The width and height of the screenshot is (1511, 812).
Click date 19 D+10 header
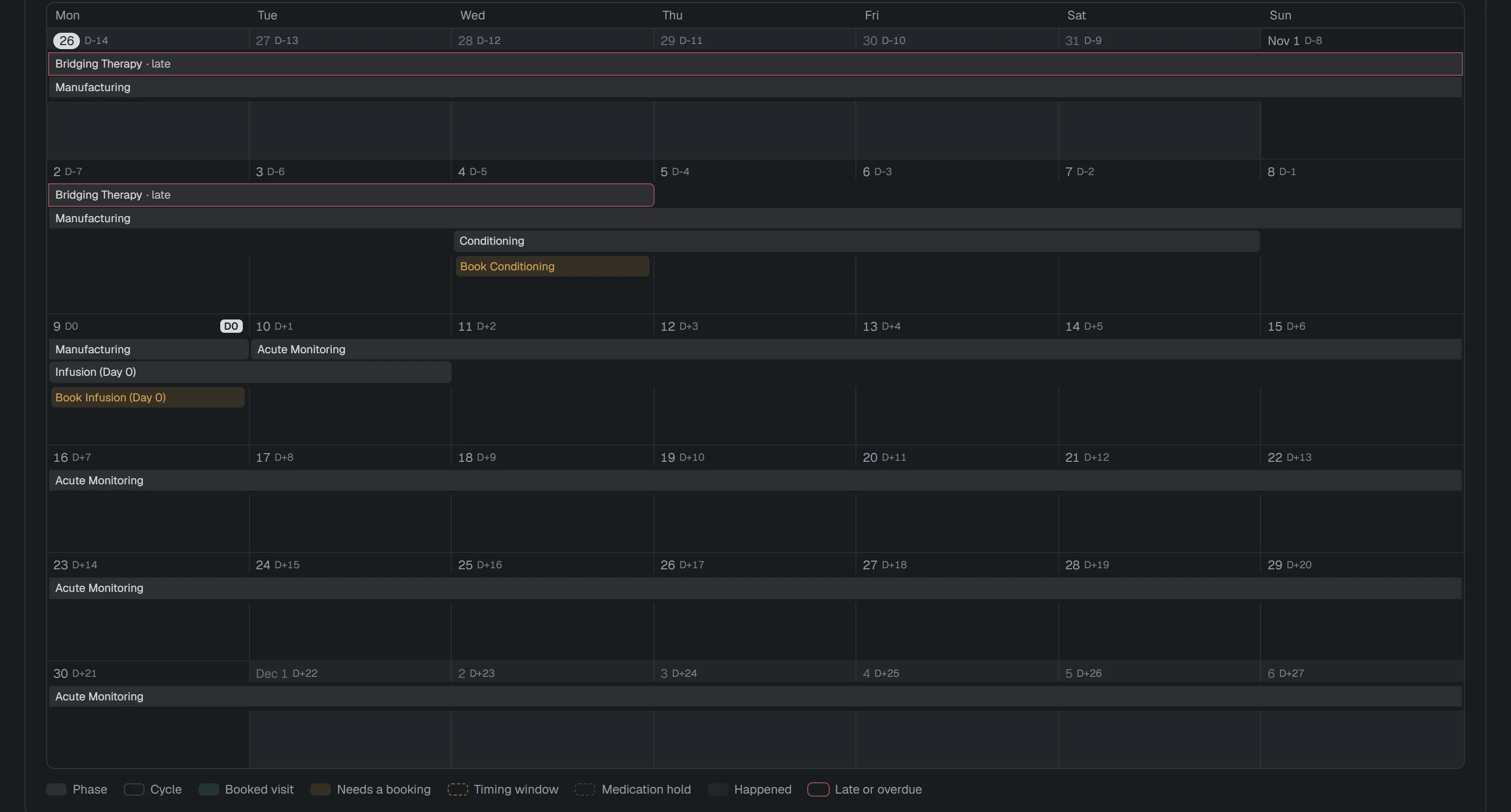tap(682, 457)
